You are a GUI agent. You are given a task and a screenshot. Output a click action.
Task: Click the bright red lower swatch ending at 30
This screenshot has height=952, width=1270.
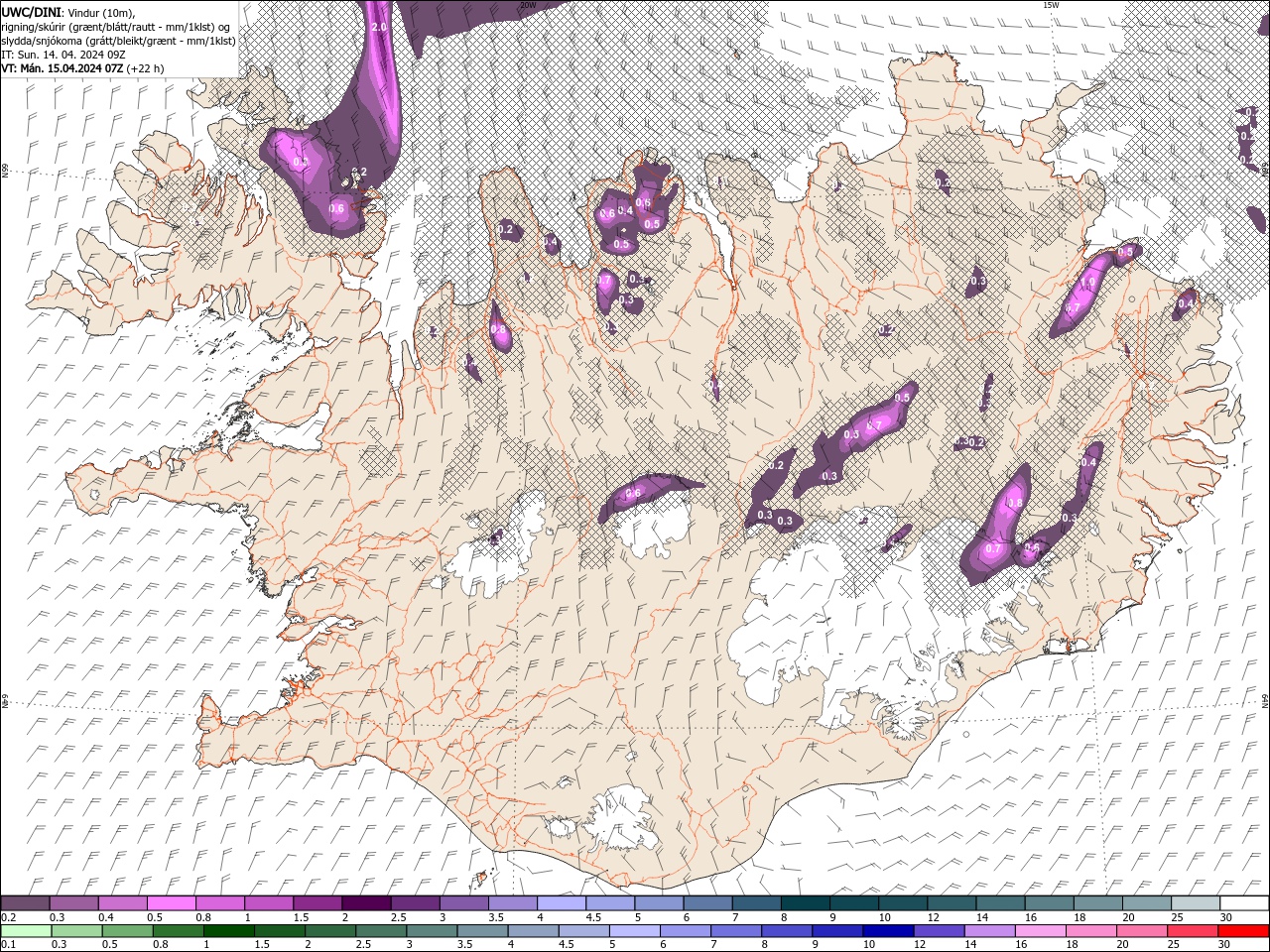click(x=1243, y=930)
